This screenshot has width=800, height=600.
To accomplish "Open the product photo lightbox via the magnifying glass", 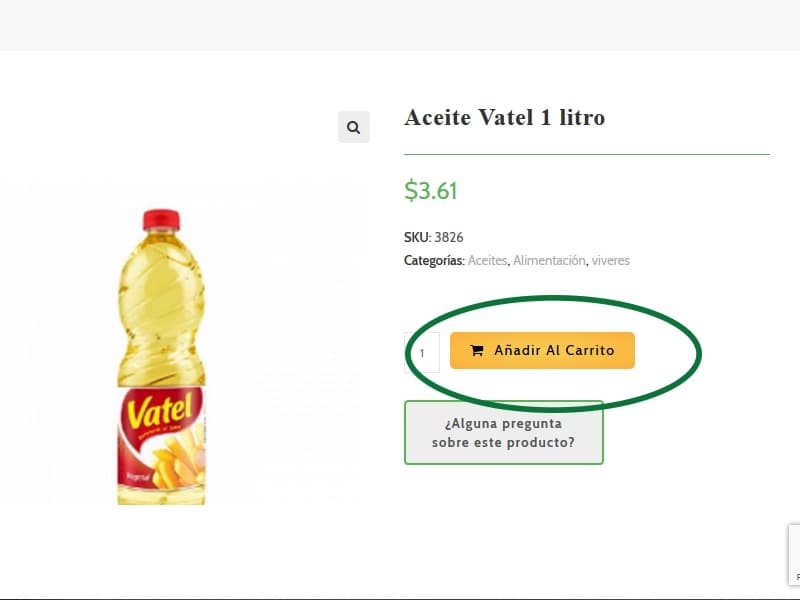I will (353, 127).
